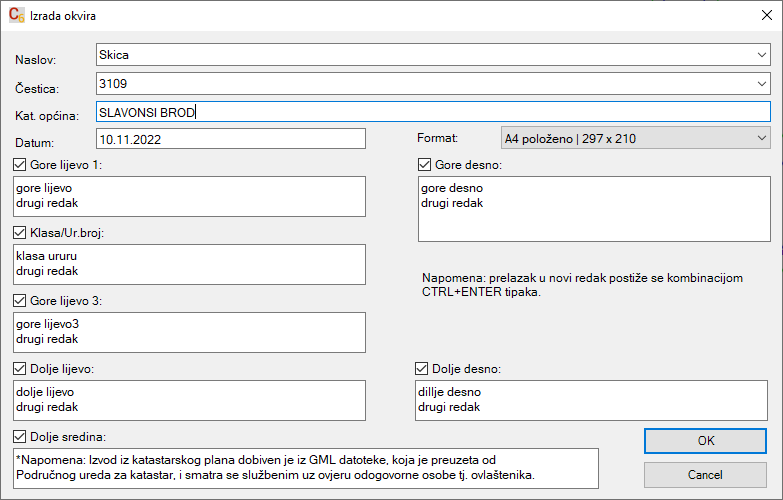The image size is (783, 500).
Task: Click the Dolje sredina note text box
Action: tap(306, 466)
